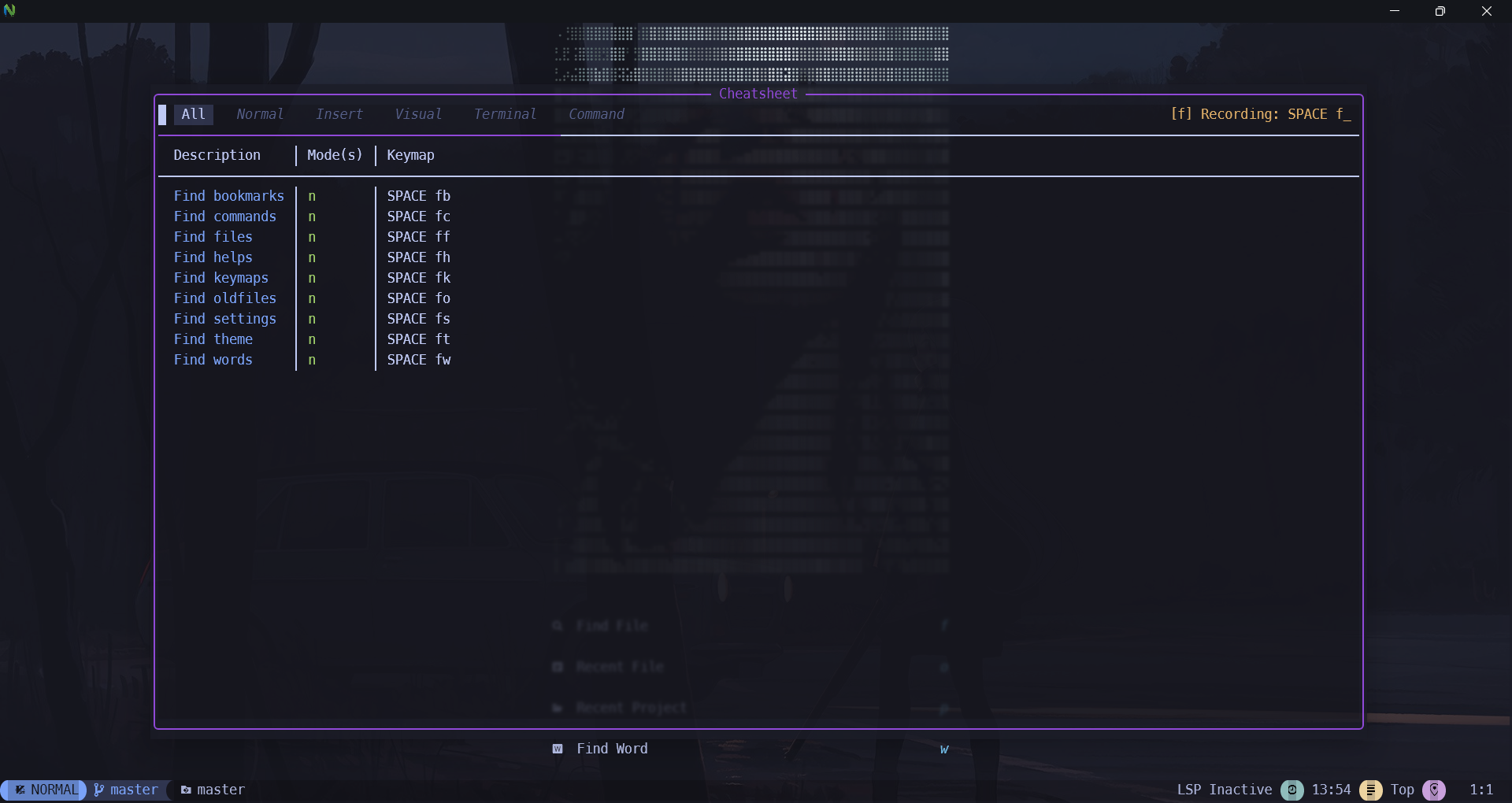Click the yellow file position icon near Top
Image resolution: width=1512 pixels, height=803 pixels.
1370,790
